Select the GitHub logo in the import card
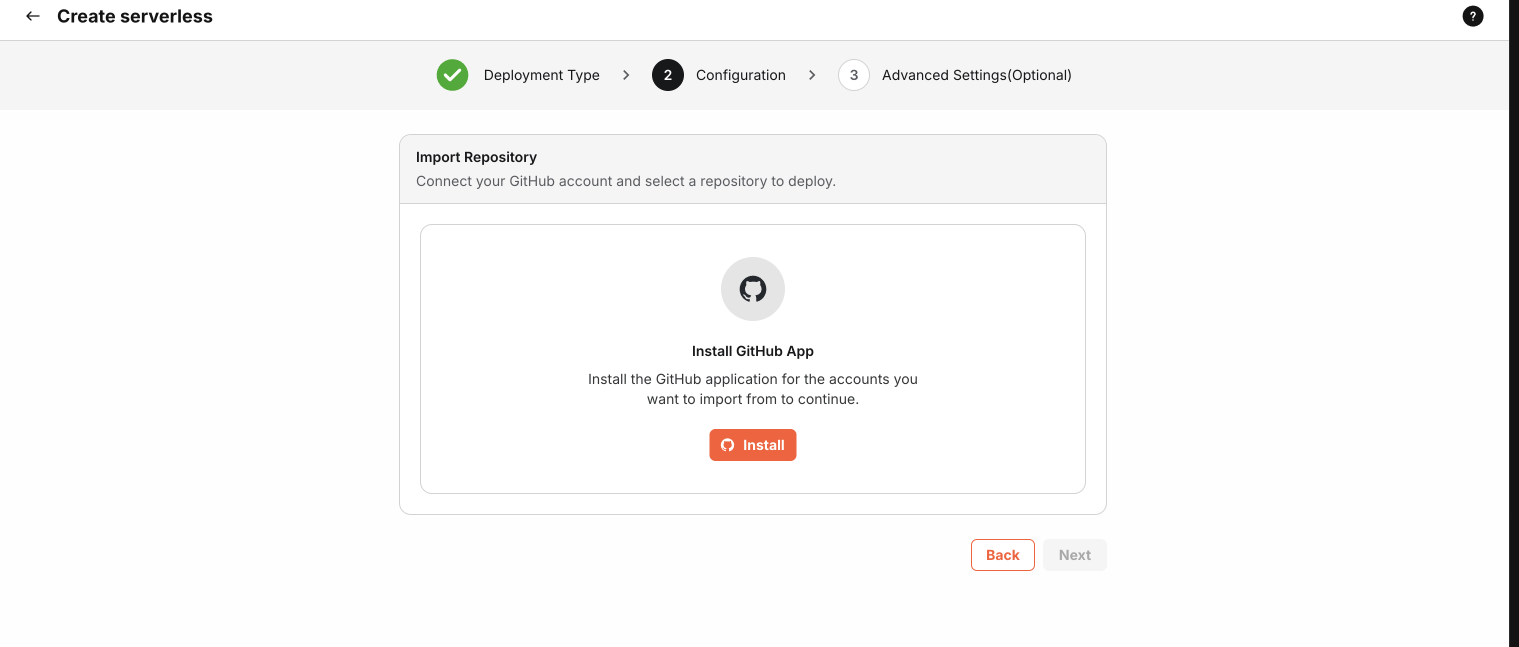Screen dimensions: 1519x647 pos(752,289)
